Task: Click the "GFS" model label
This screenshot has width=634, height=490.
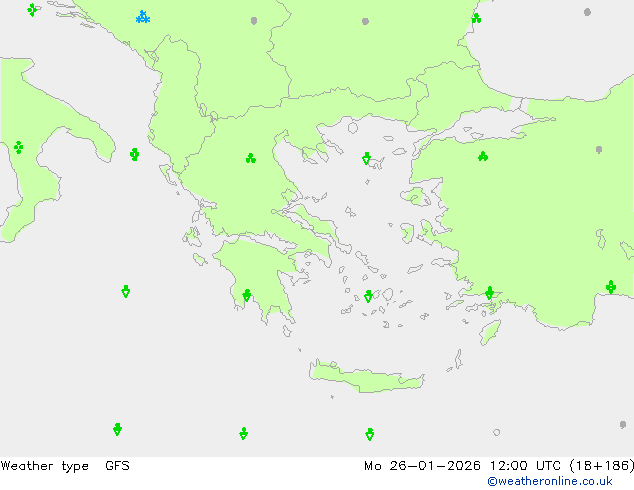Action: click(x=117, y=466)
